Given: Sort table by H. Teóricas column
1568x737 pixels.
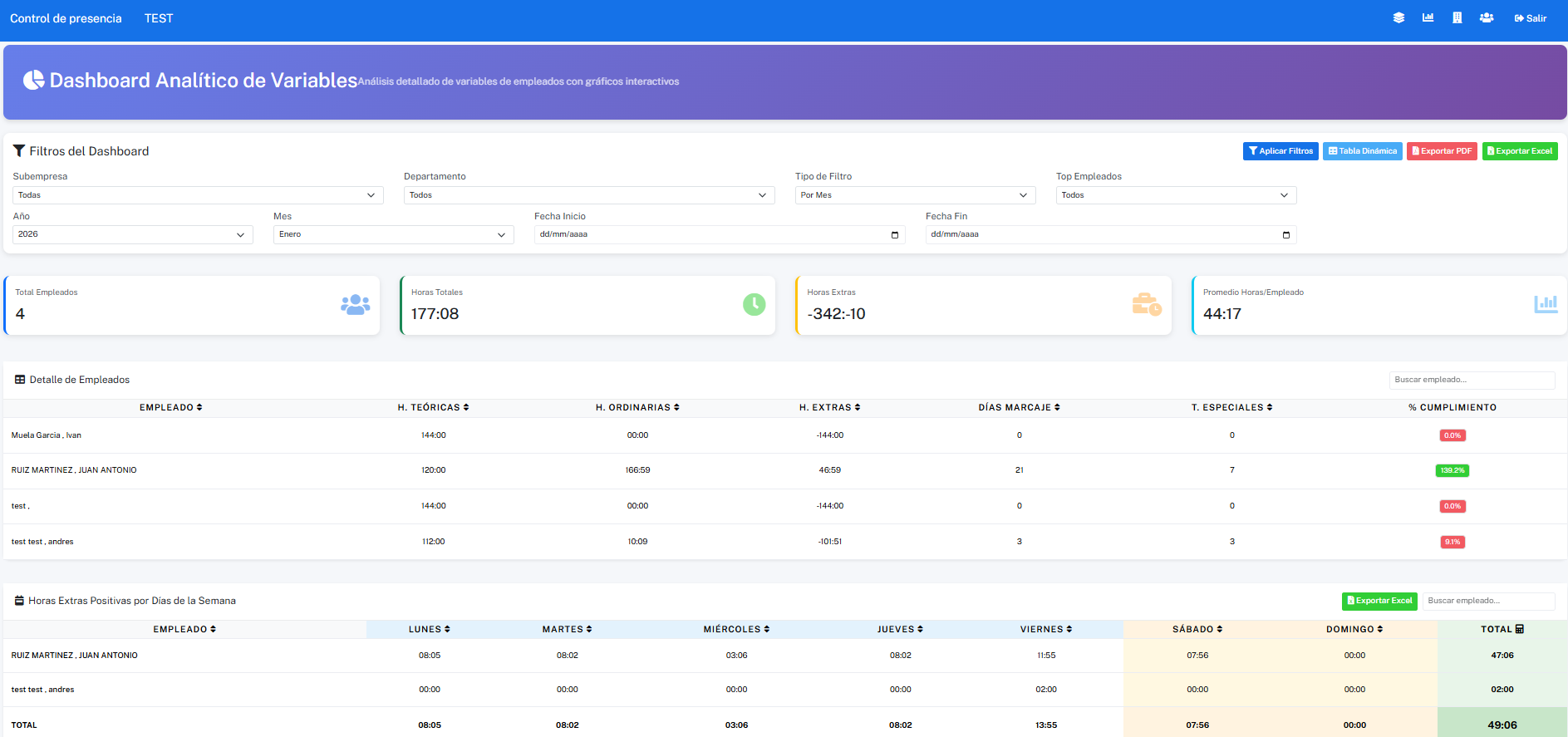Looking at the screenshot, I should (433, 408).
